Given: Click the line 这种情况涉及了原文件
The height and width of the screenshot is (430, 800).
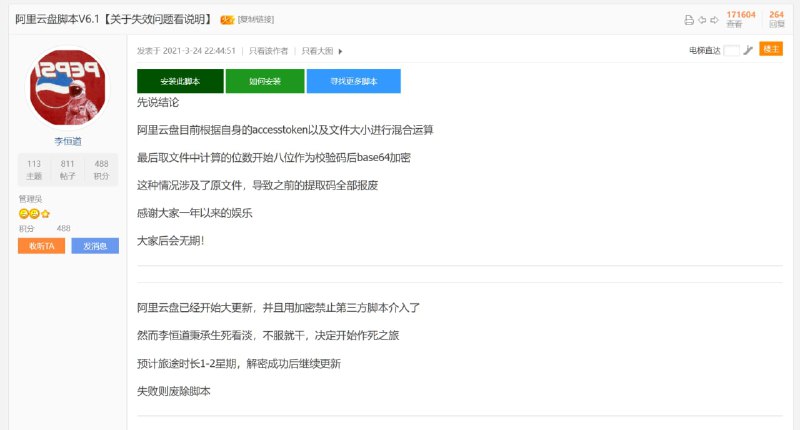Looking at the screenshot, I should click(257, 185).
